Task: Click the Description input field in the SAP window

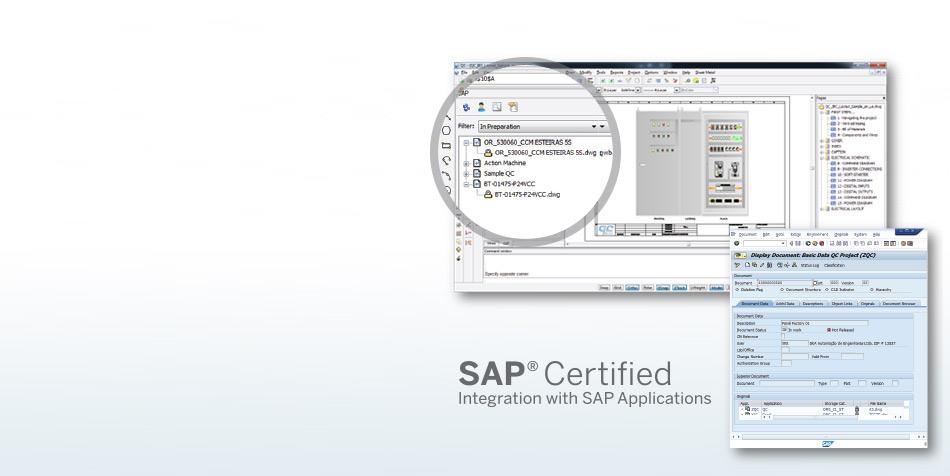Action: pyautogui.click(x=824, y=323)
